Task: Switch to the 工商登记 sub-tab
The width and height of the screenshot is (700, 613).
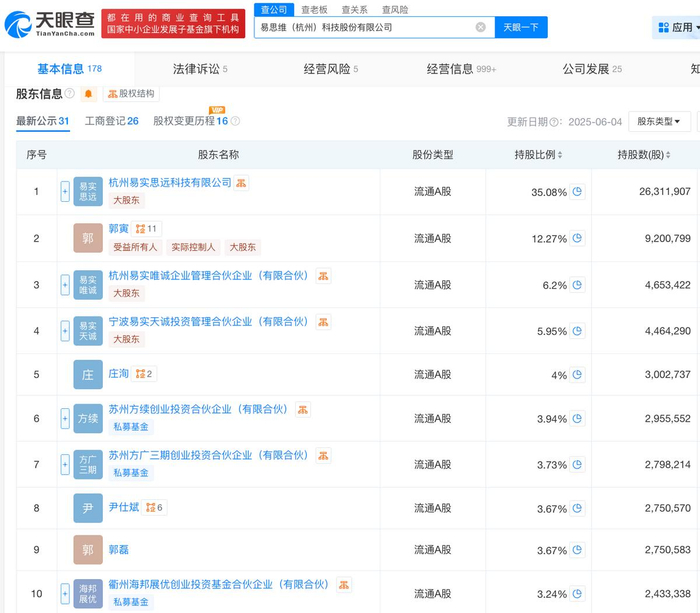Action: coord(111,121)
